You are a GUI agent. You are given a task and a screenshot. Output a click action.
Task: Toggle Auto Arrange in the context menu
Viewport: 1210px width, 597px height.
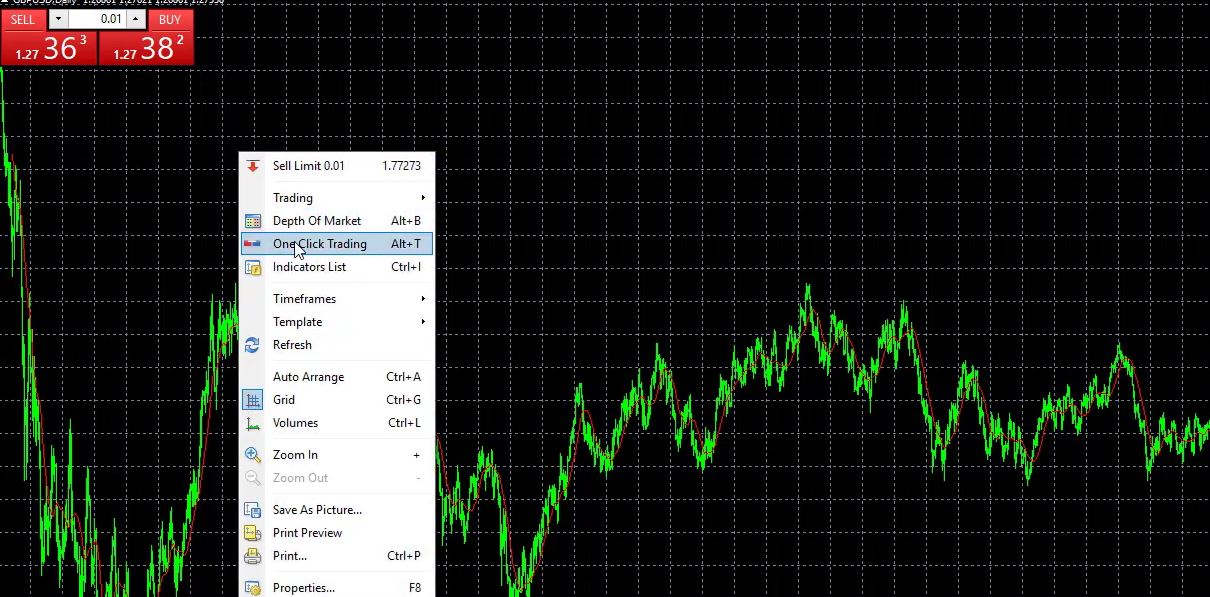click(x=308, y=377)
